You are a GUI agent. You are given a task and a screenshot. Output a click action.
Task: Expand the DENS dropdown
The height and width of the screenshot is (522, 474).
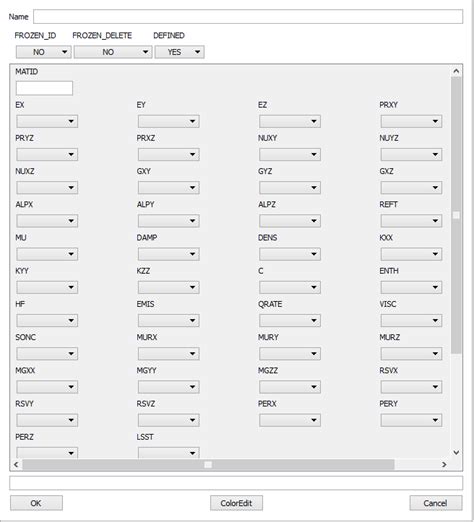[290, 254]
